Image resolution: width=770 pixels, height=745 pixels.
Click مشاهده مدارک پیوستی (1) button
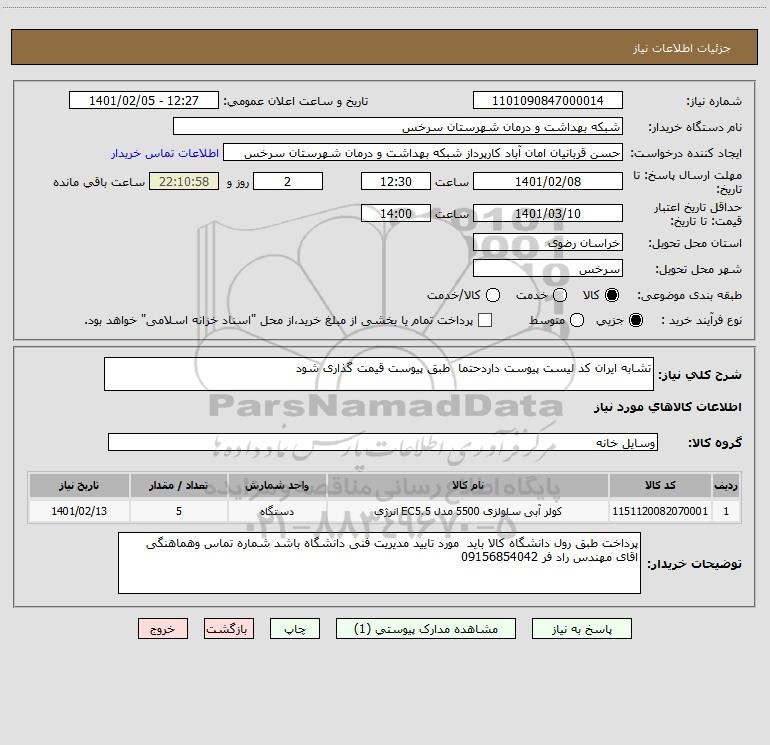point(426,629)
